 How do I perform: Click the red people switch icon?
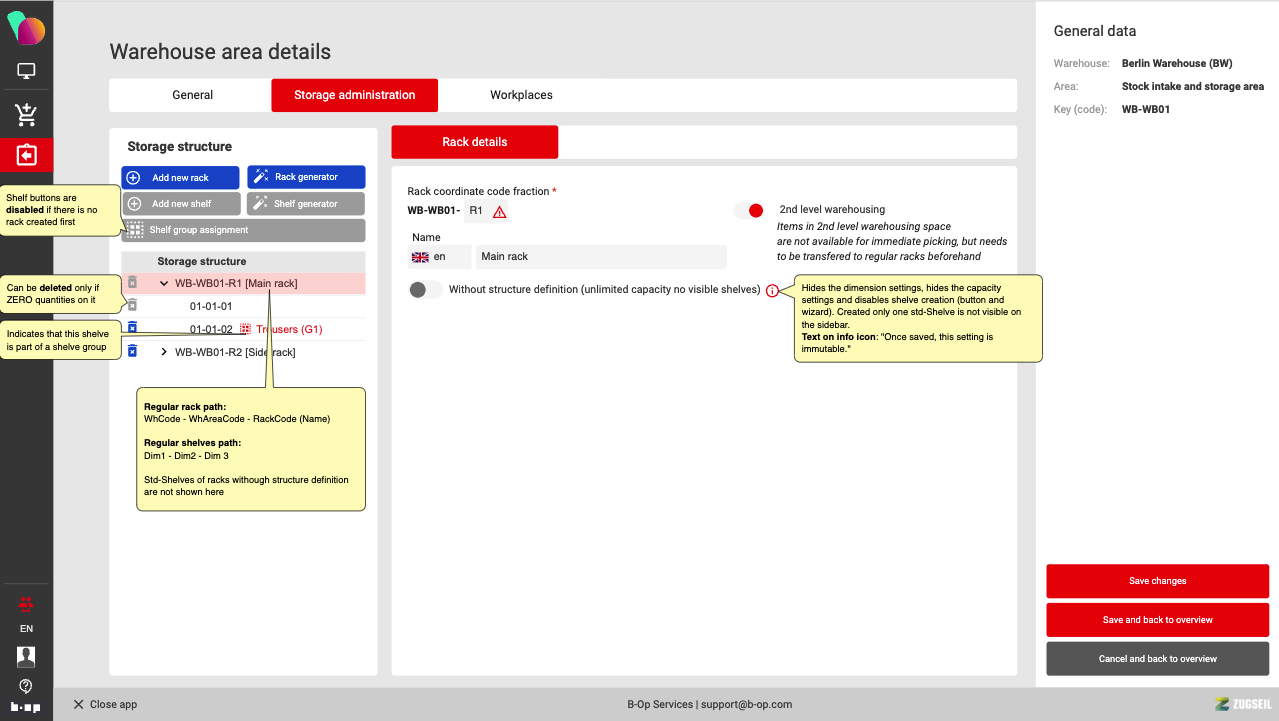[x=26, y=603]
